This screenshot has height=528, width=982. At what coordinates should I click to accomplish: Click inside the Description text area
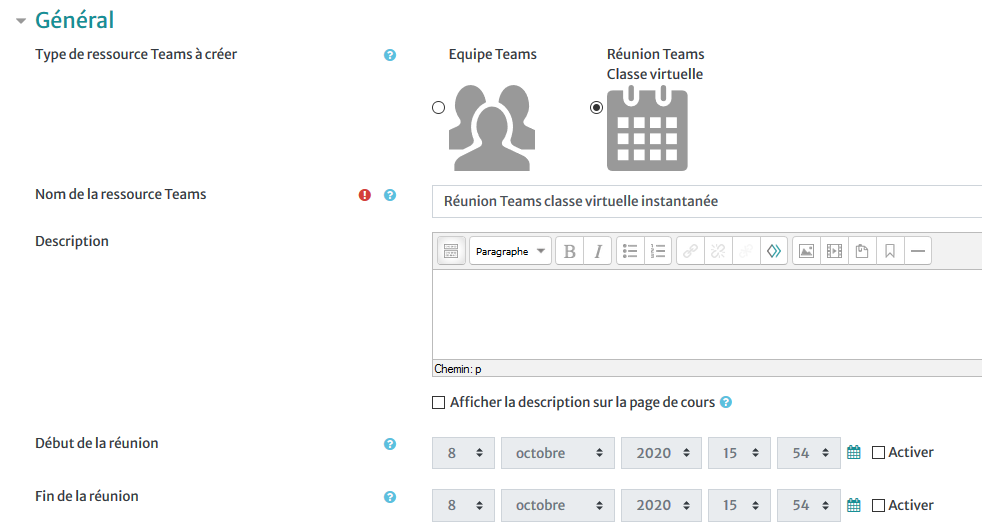coord(707,315)
